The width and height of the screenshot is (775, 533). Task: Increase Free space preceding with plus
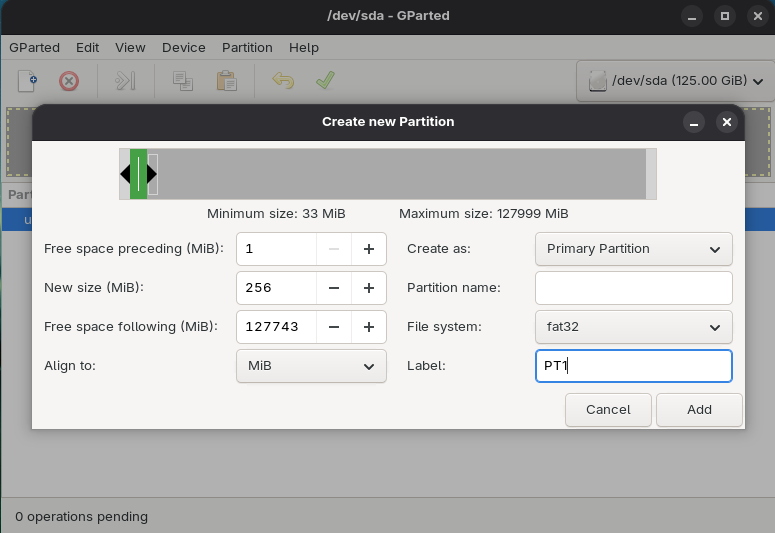click(x=368, y=249)
